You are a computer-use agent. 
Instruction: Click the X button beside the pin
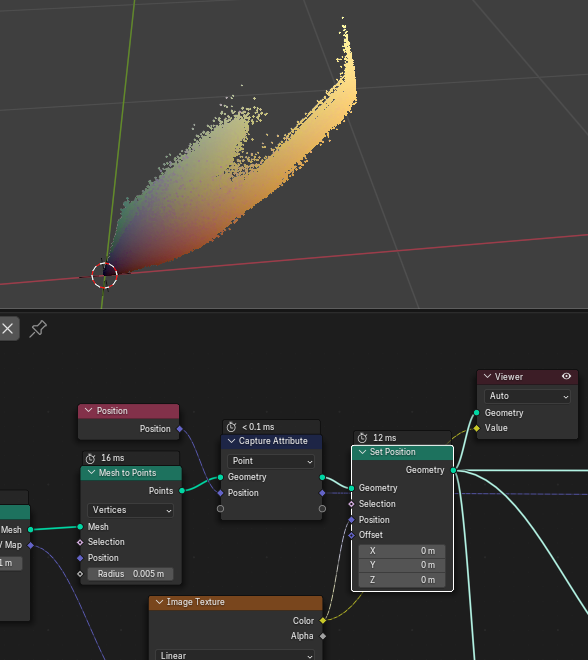point(8,328)
